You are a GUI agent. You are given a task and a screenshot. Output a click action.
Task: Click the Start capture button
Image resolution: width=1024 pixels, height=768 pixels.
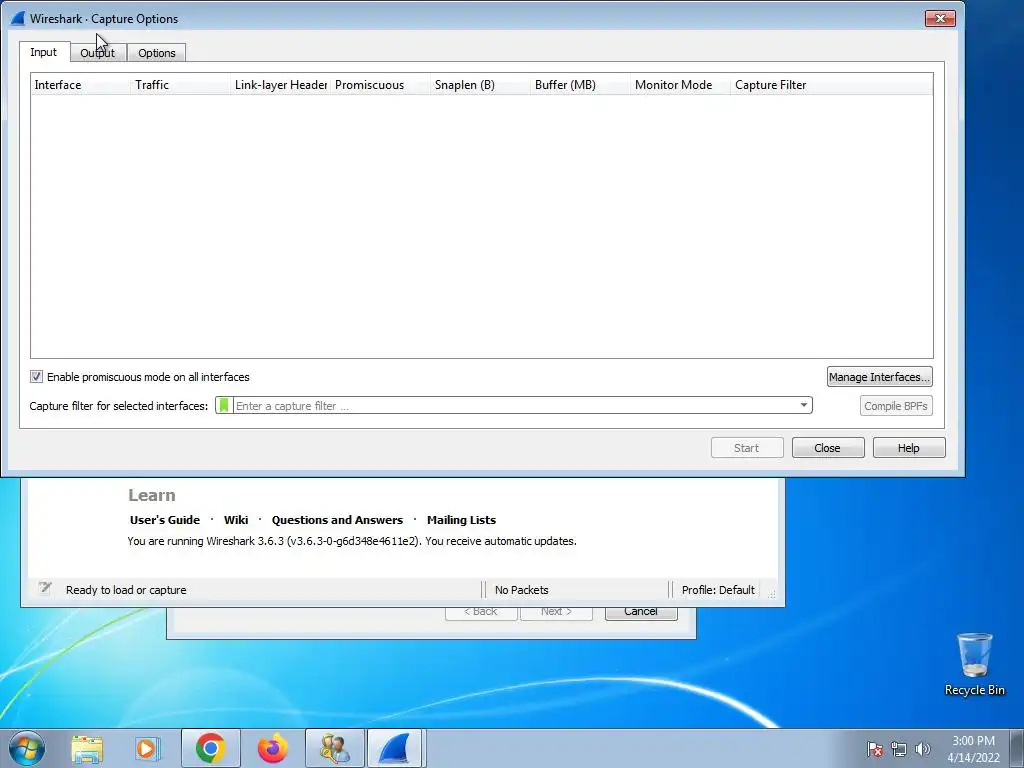pyautogui.click(x=746, y=448)
